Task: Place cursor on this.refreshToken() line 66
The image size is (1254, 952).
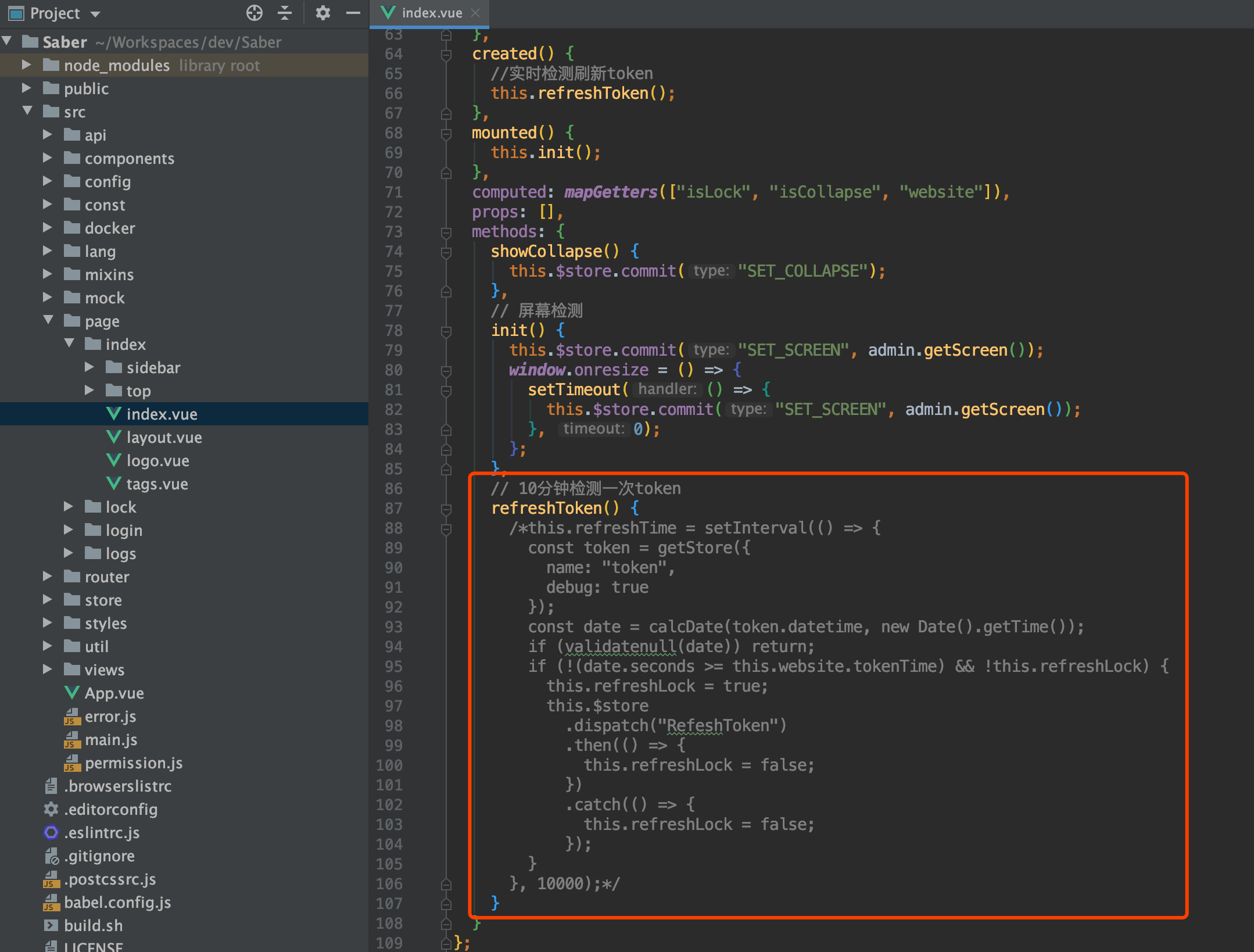Action: (x=583, y=93)
